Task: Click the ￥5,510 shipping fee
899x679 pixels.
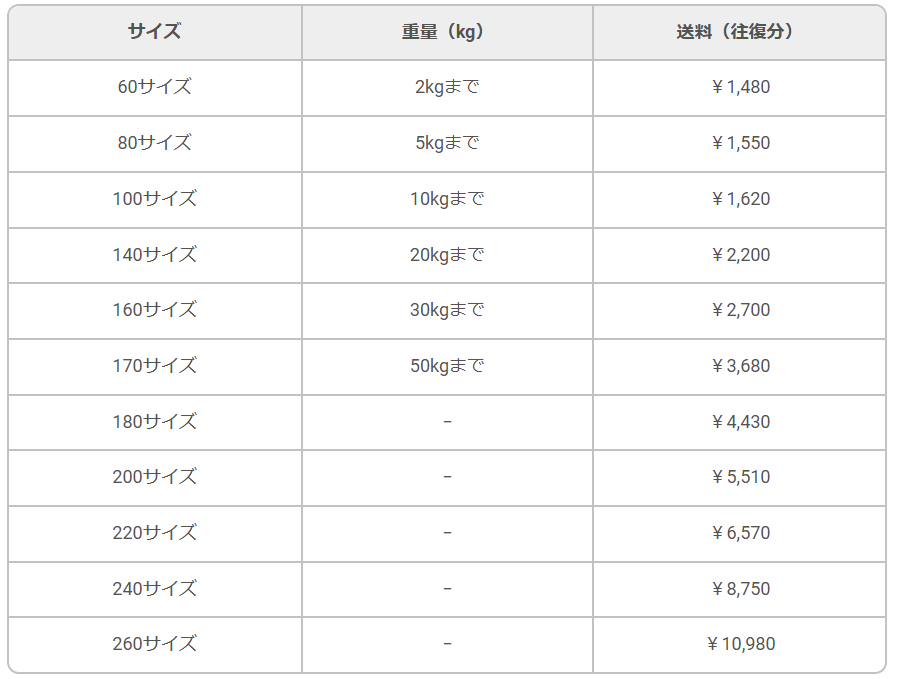Action: (x=739, y=477)
